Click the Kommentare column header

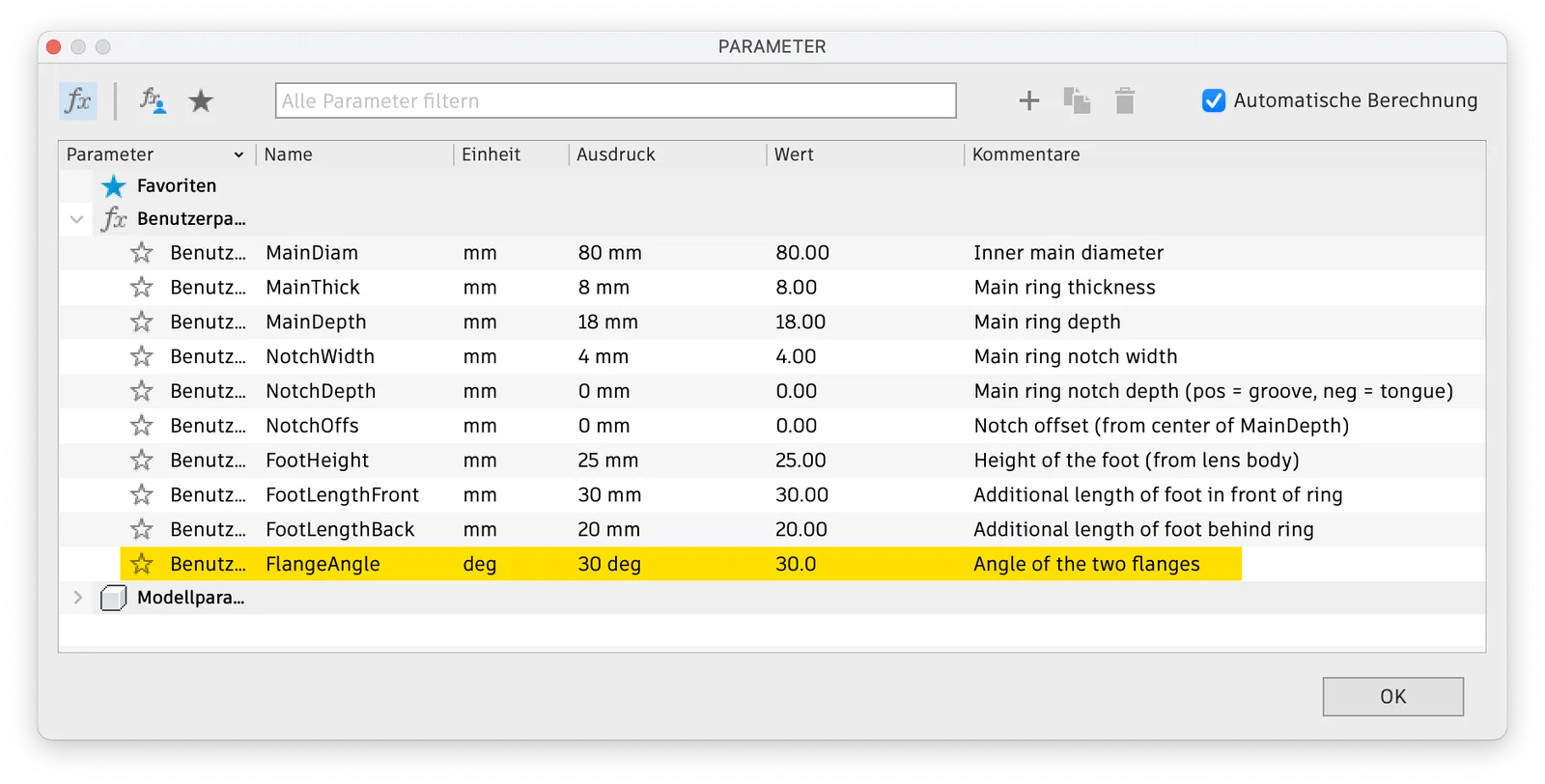click(x=1025, y=154)
